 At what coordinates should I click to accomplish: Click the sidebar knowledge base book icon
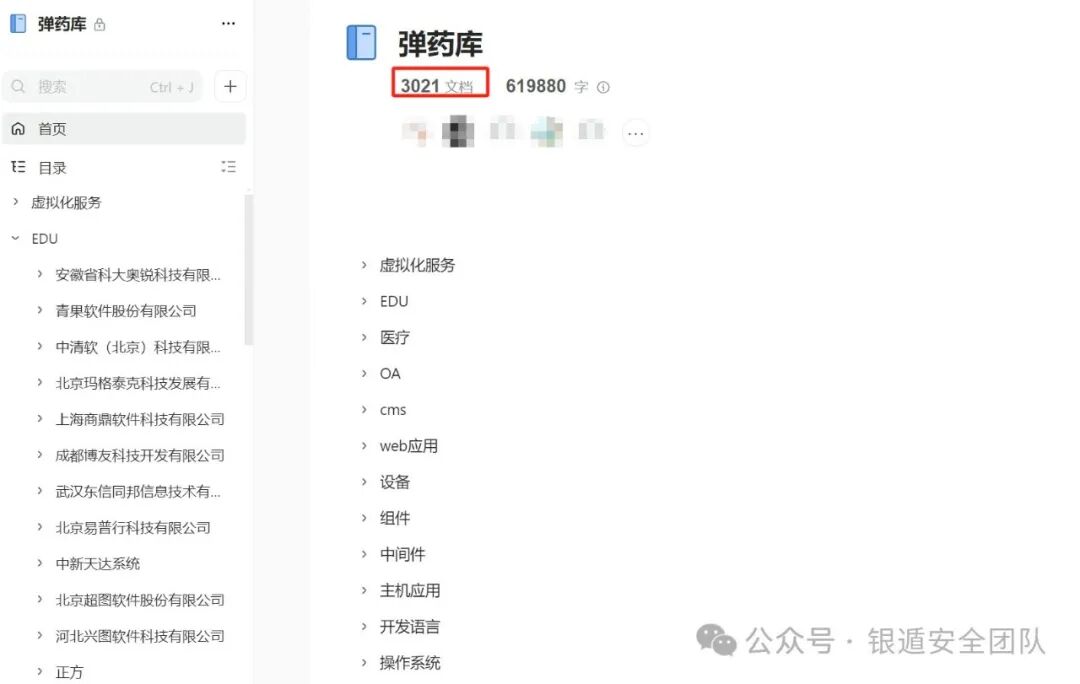pos(18,24)
